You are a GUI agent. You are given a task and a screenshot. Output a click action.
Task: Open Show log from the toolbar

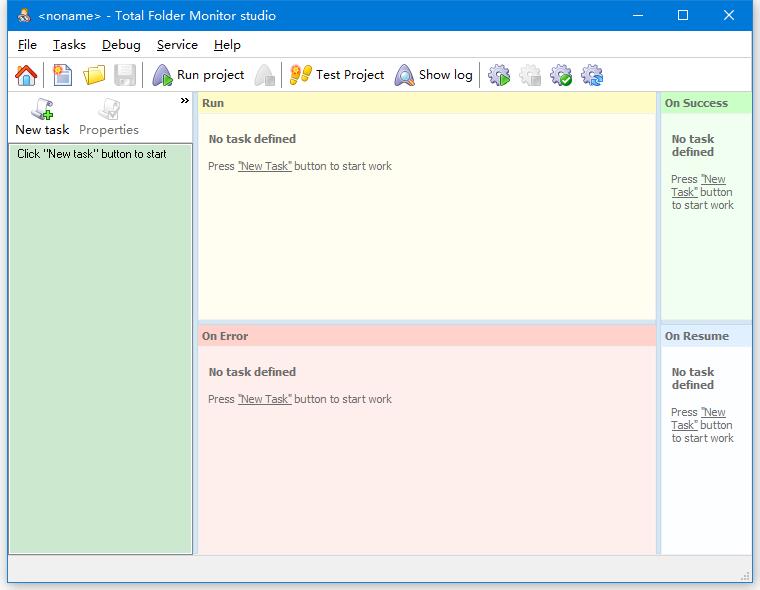434,75
